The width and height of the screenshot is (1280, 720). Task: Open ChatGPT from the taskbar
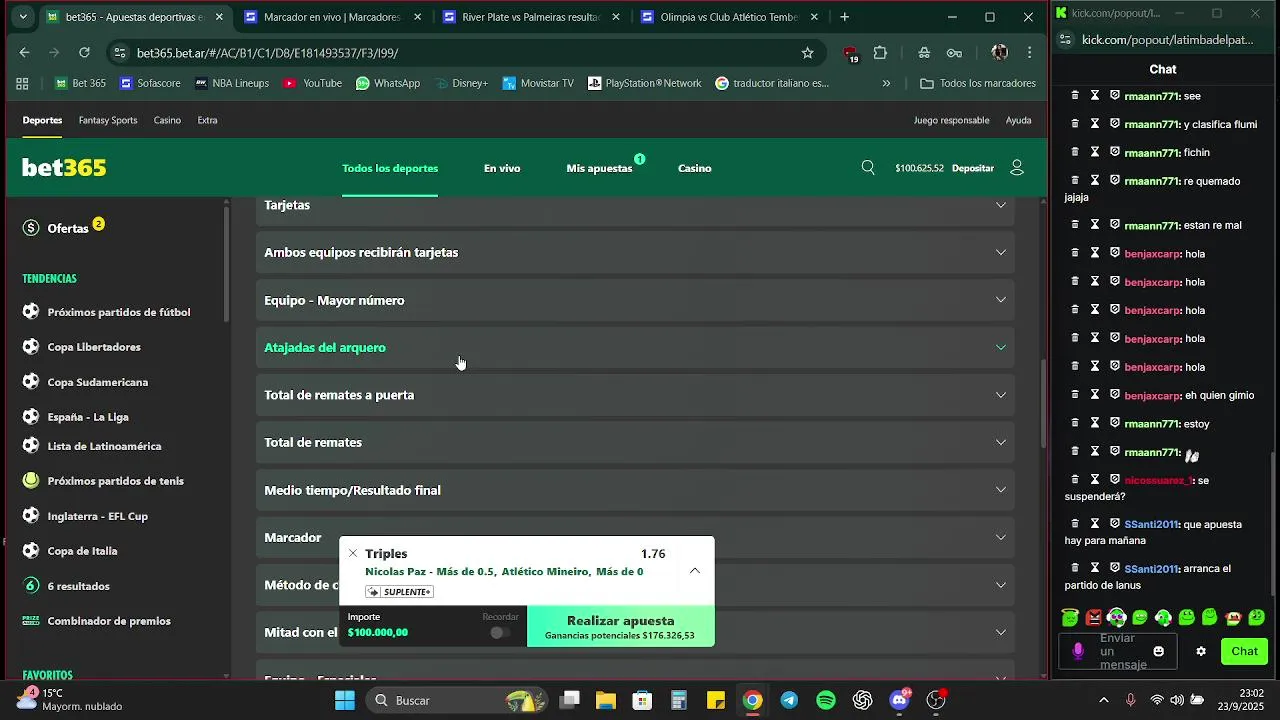click(x=862, y=700)
